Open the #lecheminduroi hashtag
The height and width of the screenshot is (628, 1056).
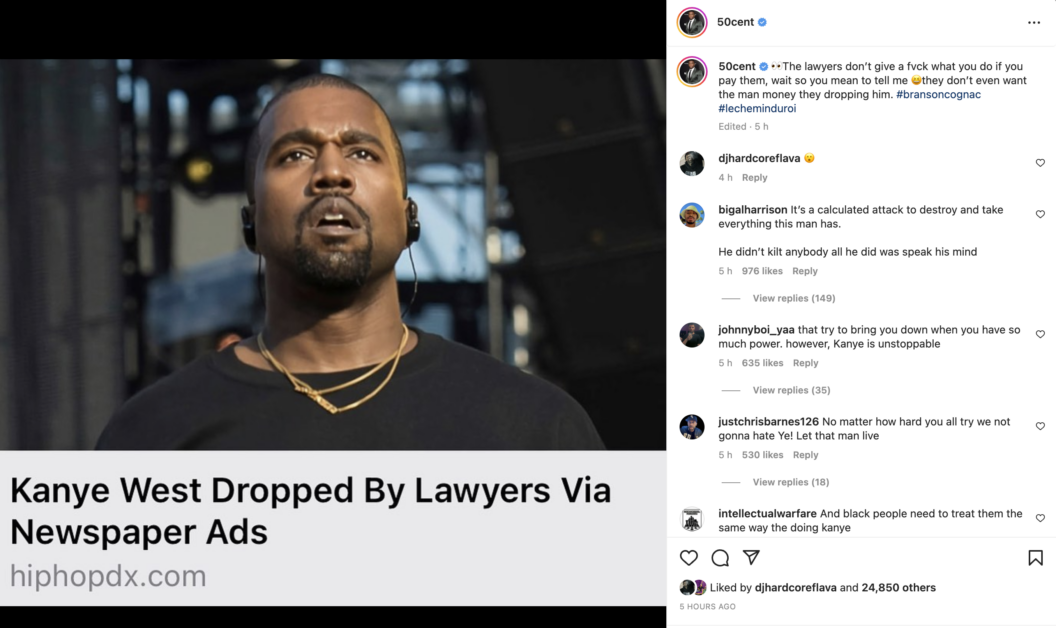[x=757, y=108]
